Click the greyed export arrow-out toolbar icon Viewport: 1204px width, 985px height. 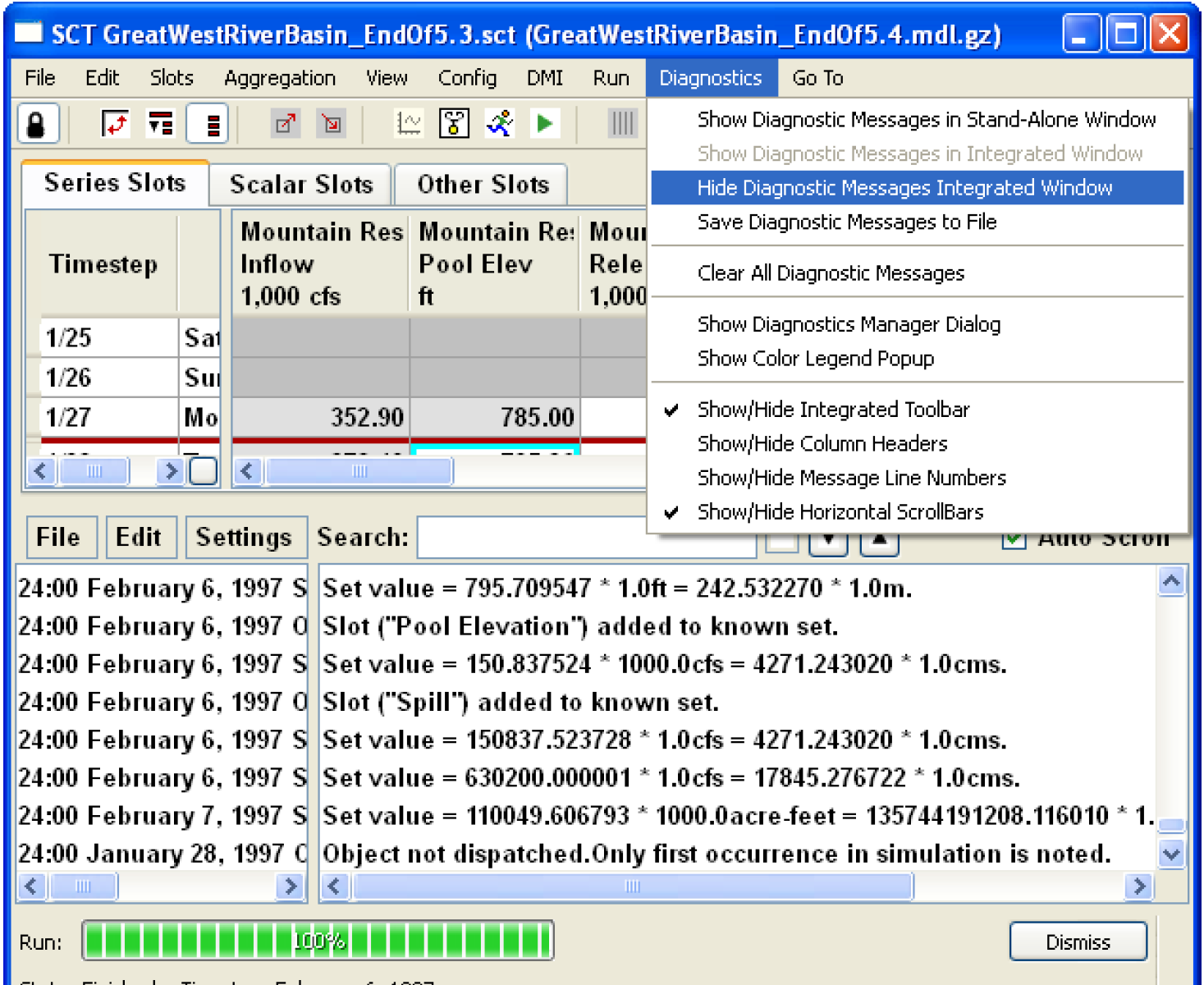click(x=286, y=125)
